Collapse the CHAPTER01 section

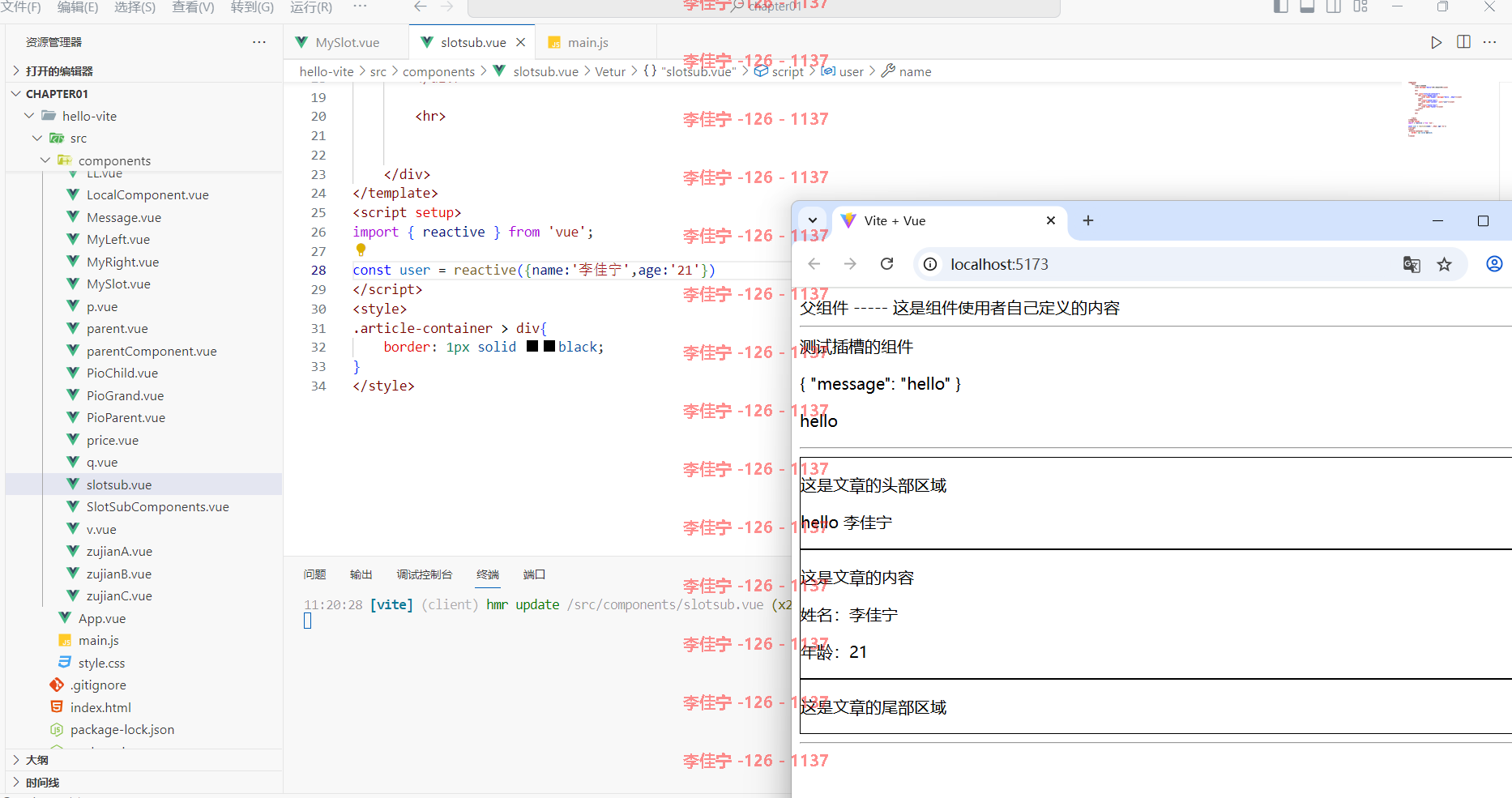tap(144, 94)
